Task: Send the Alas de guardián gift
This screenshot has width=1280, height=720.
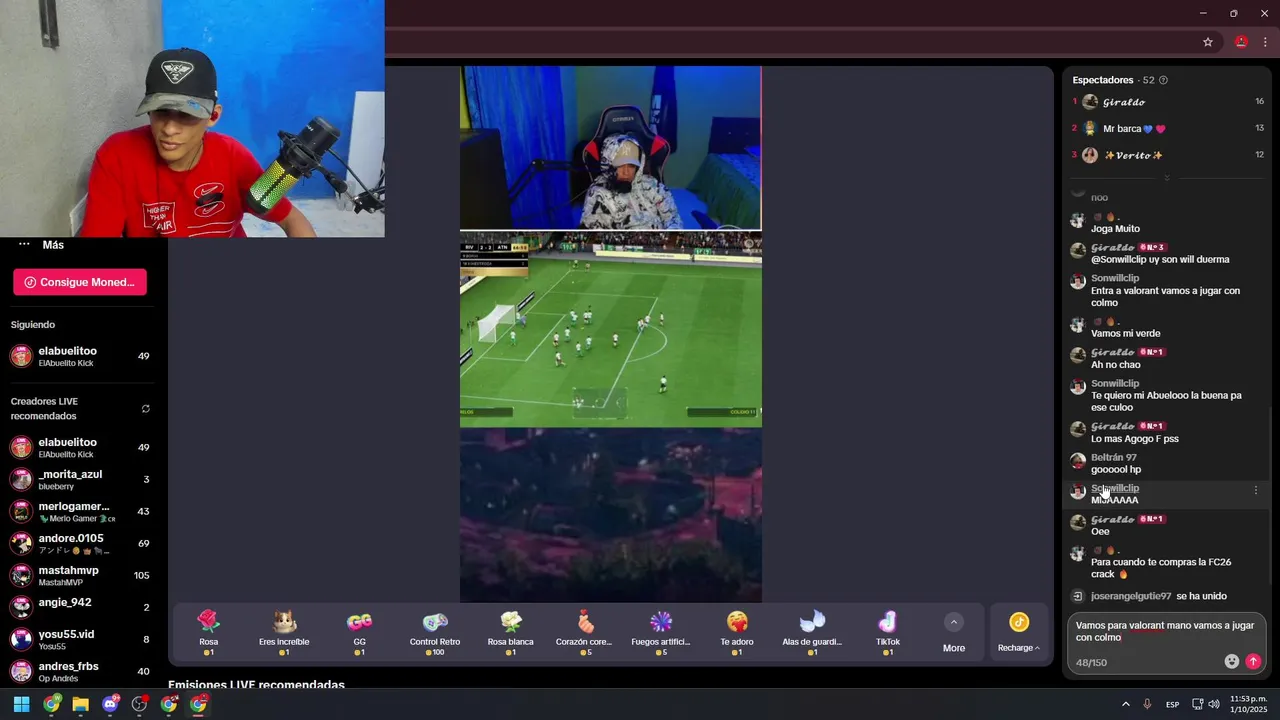Action: 812,632
